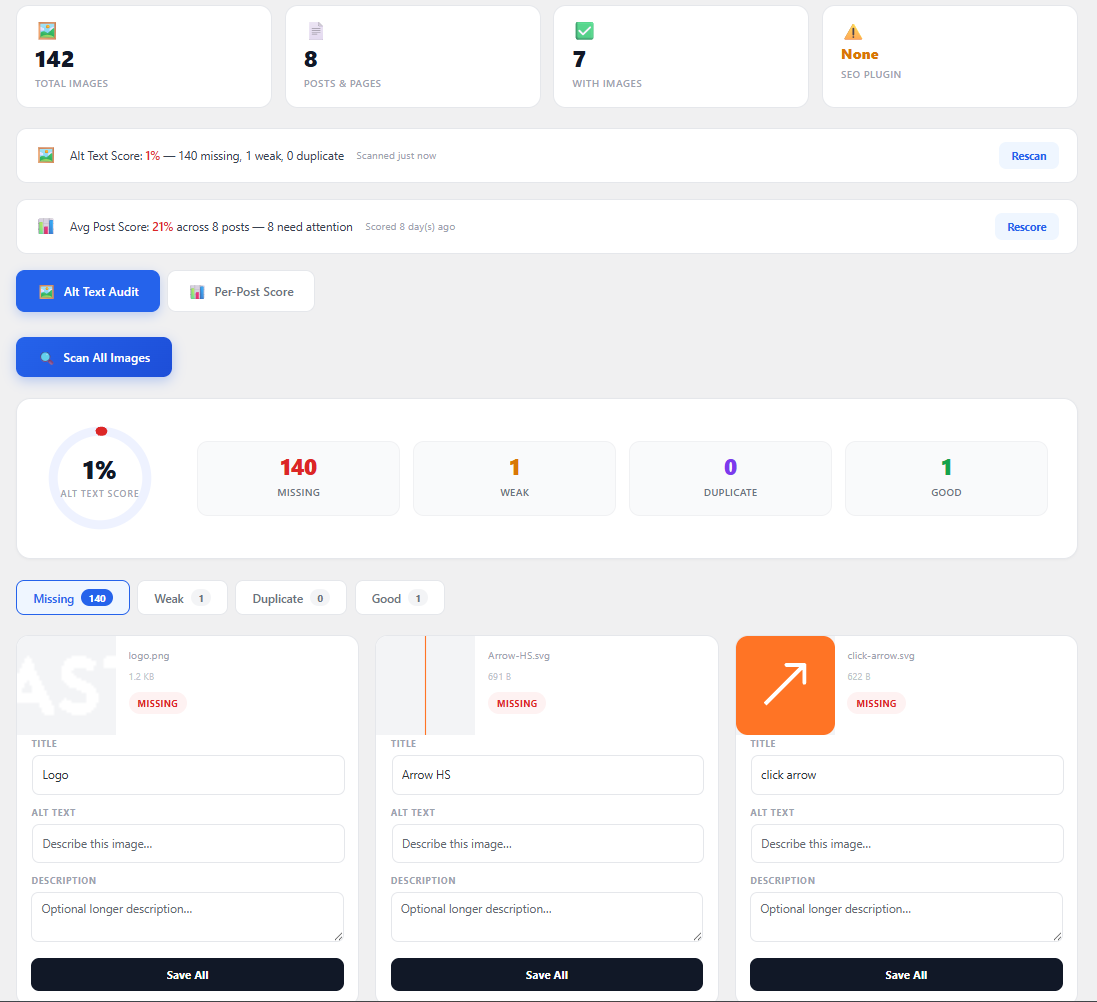Click the MISSING badge on Arrow-HS.svg

pyautogui.click(x=517, y=703)
